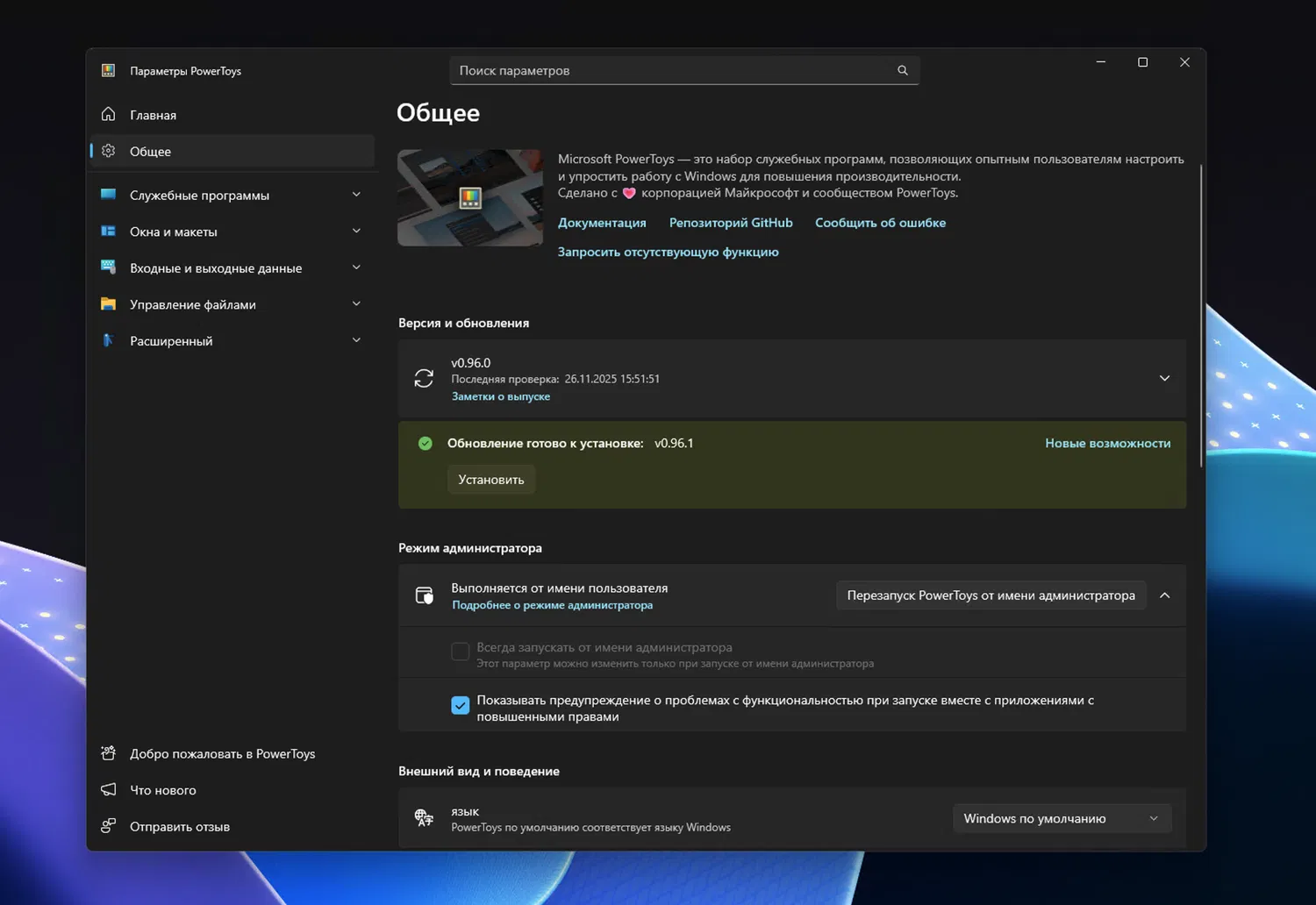
Task: Click 'Перезапуск PowerToys от имени администратора' button
Action: (x=991, y=595)
